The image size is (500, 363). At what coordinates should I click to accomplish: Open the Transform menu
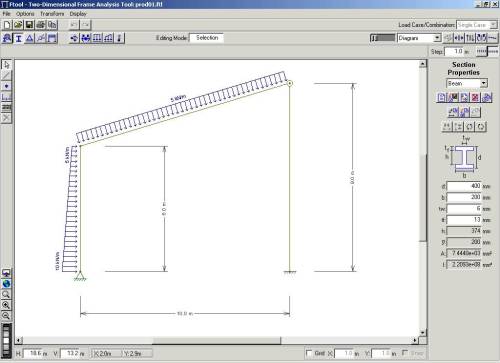52,14
